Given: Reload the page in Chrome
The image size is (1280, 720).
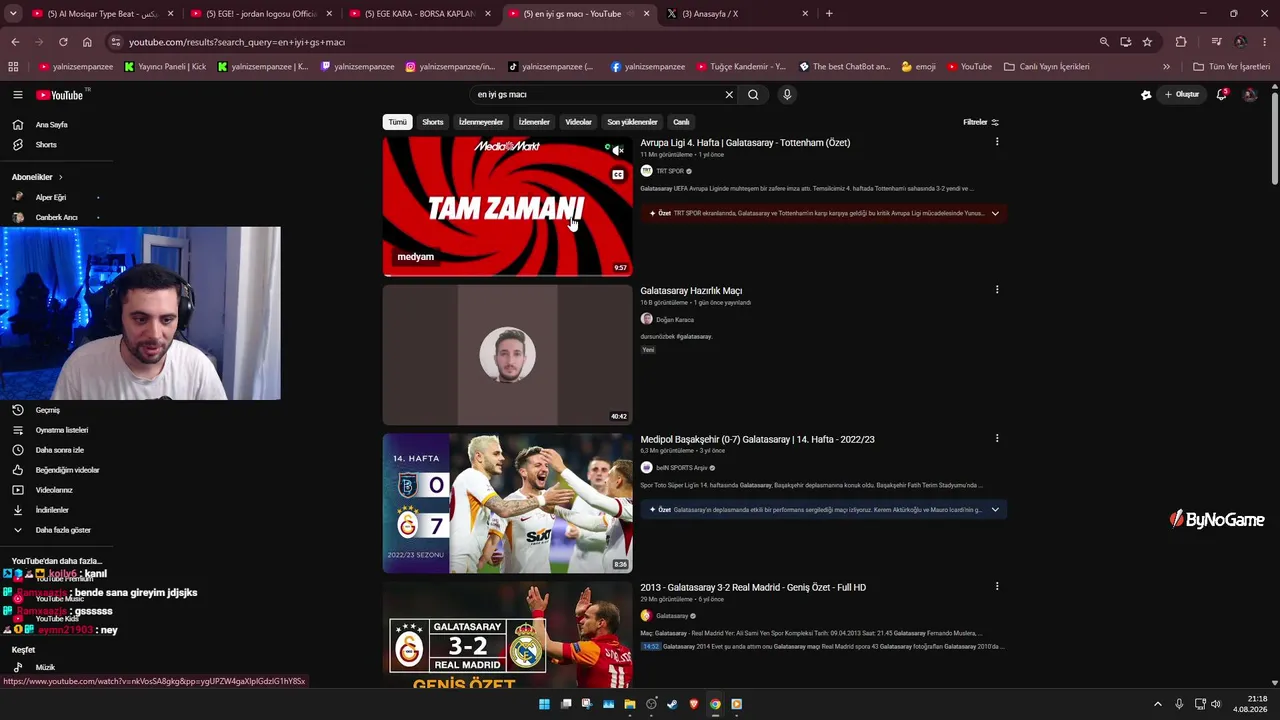Looking at the screenshot, I should tap(63, 42).
